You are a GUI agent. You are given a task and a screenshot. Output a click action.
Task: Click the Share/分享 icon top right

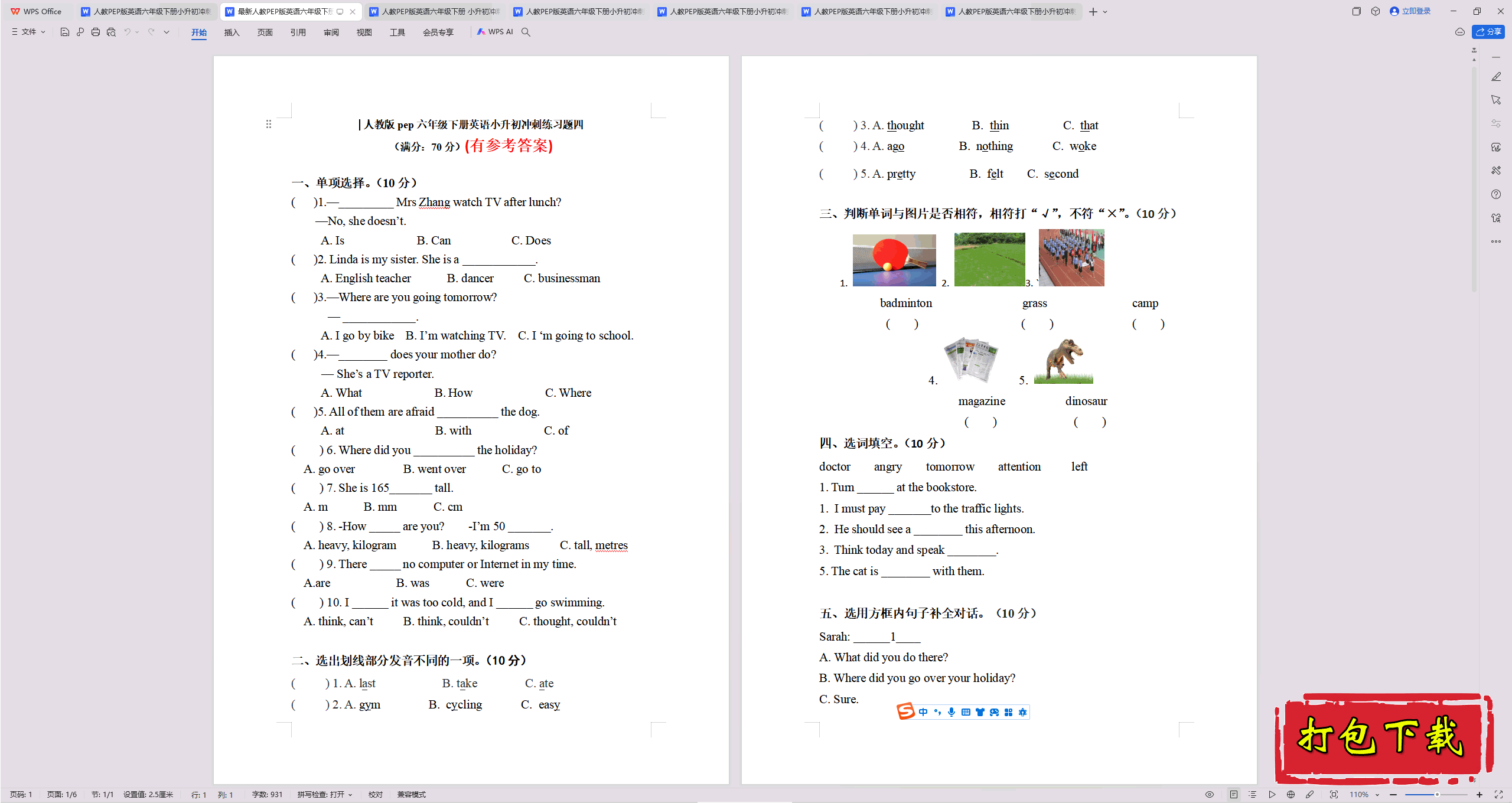click(x=1489, y=32)
